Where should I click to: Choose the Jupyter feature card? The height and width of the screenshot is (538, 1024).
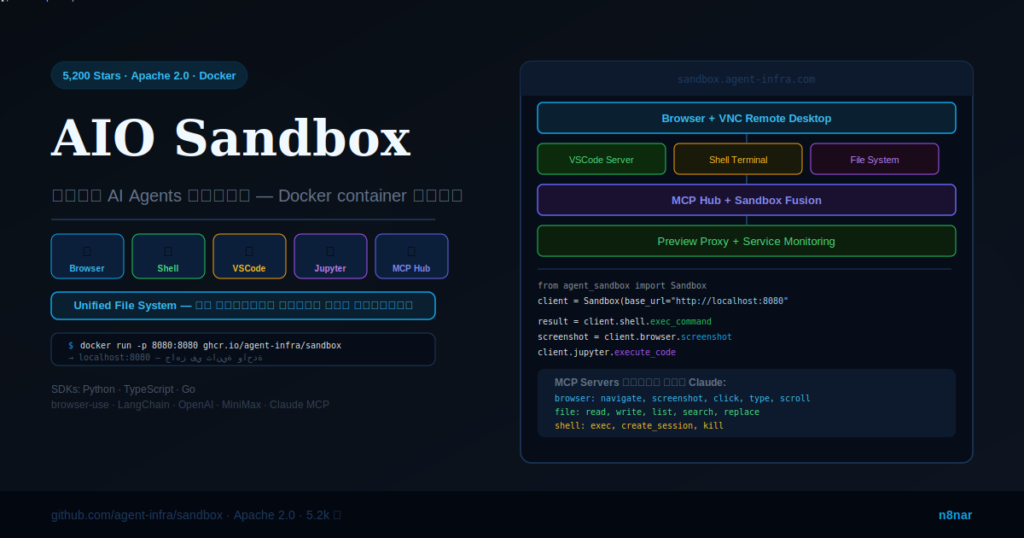[330, 256]
